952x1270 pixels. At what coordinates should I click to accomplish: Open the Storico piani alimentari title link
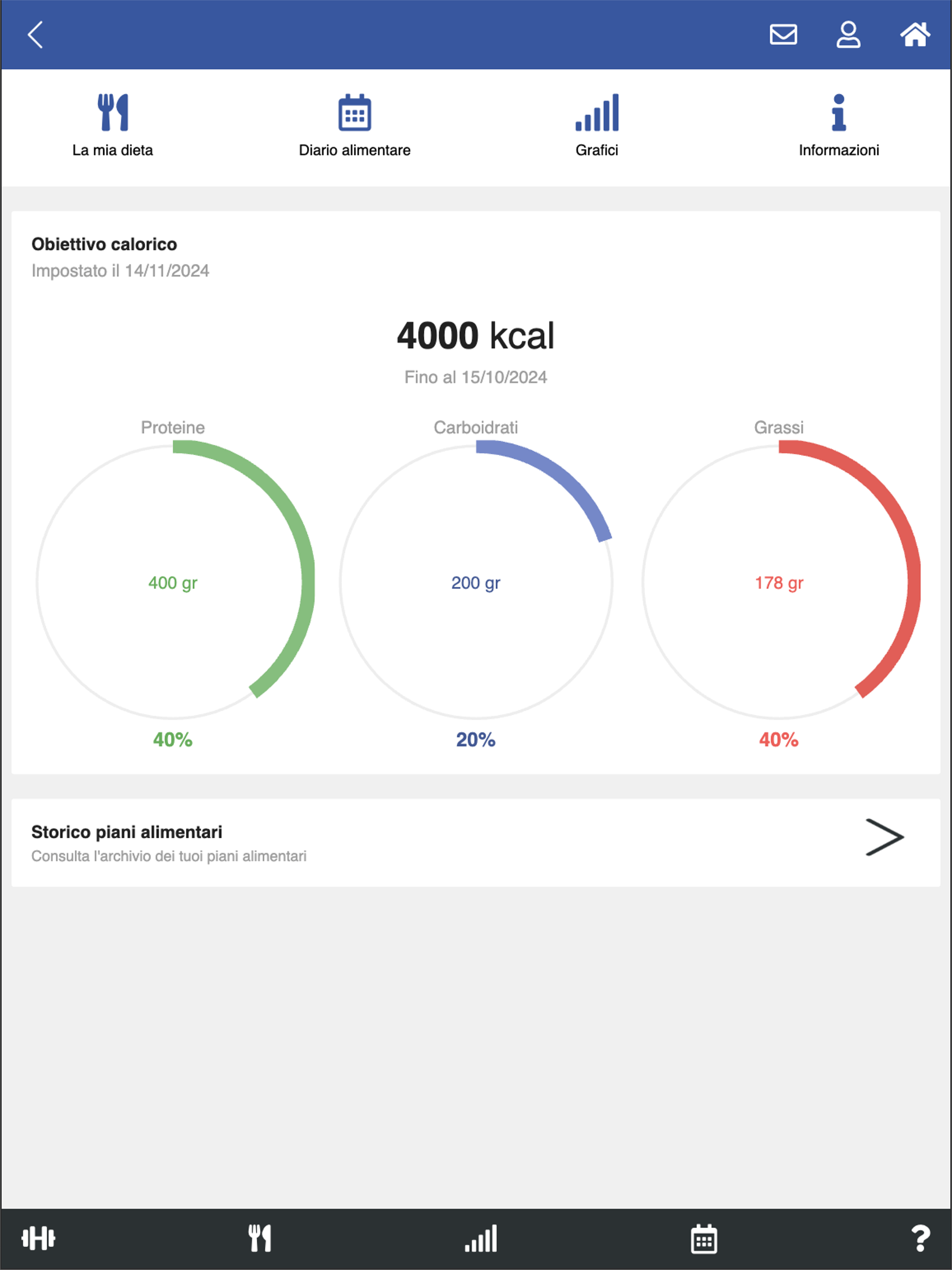(127, 832)
